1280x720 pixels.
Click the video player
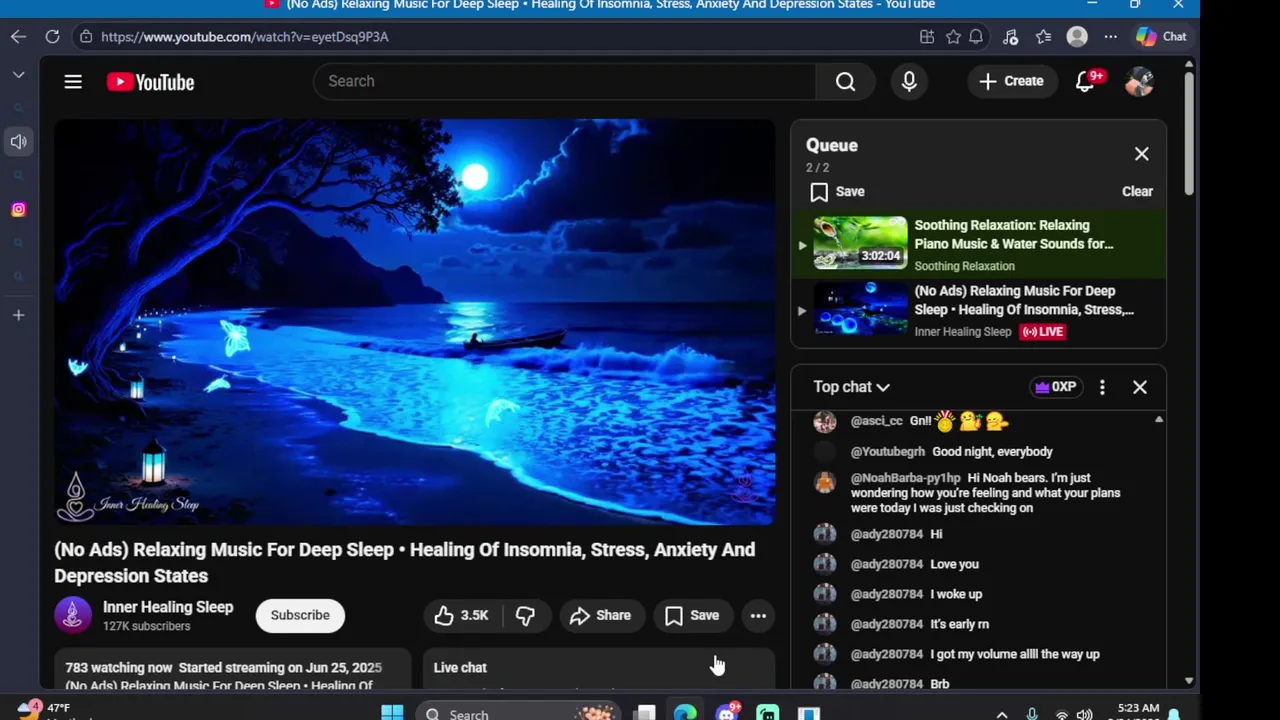pyautogui.click(x=414, y=322)
